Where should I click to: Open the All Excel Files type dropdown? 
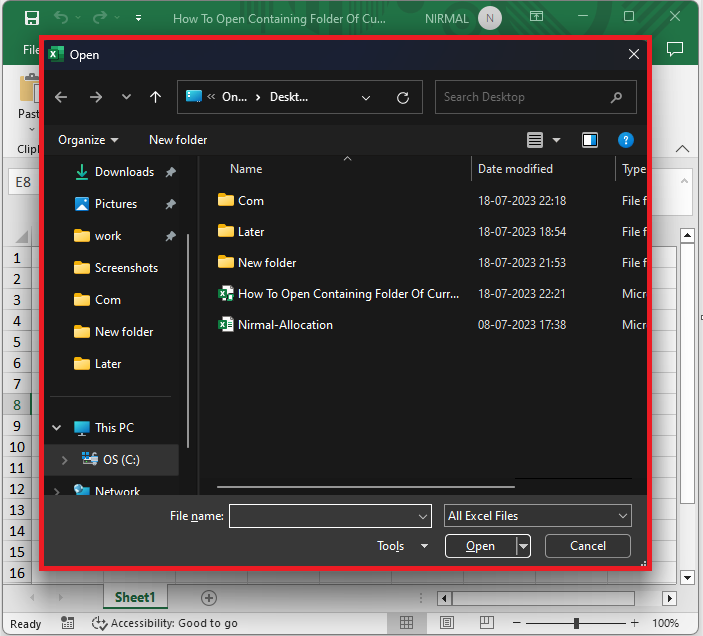coord(538,516)
